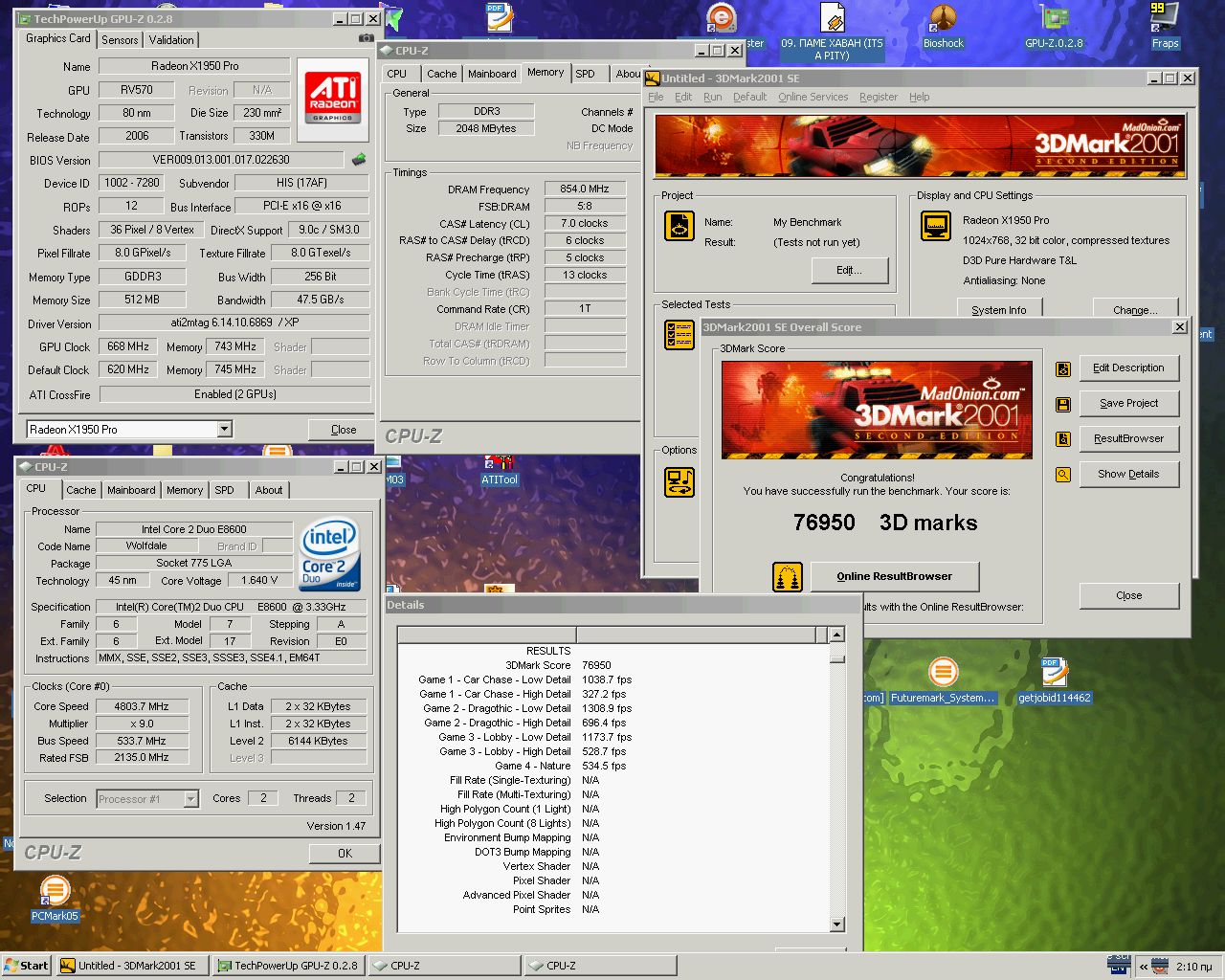Screen dimensions: 1225x980
Task: Open the ATITool desktop icon
Action: (499, 471)
